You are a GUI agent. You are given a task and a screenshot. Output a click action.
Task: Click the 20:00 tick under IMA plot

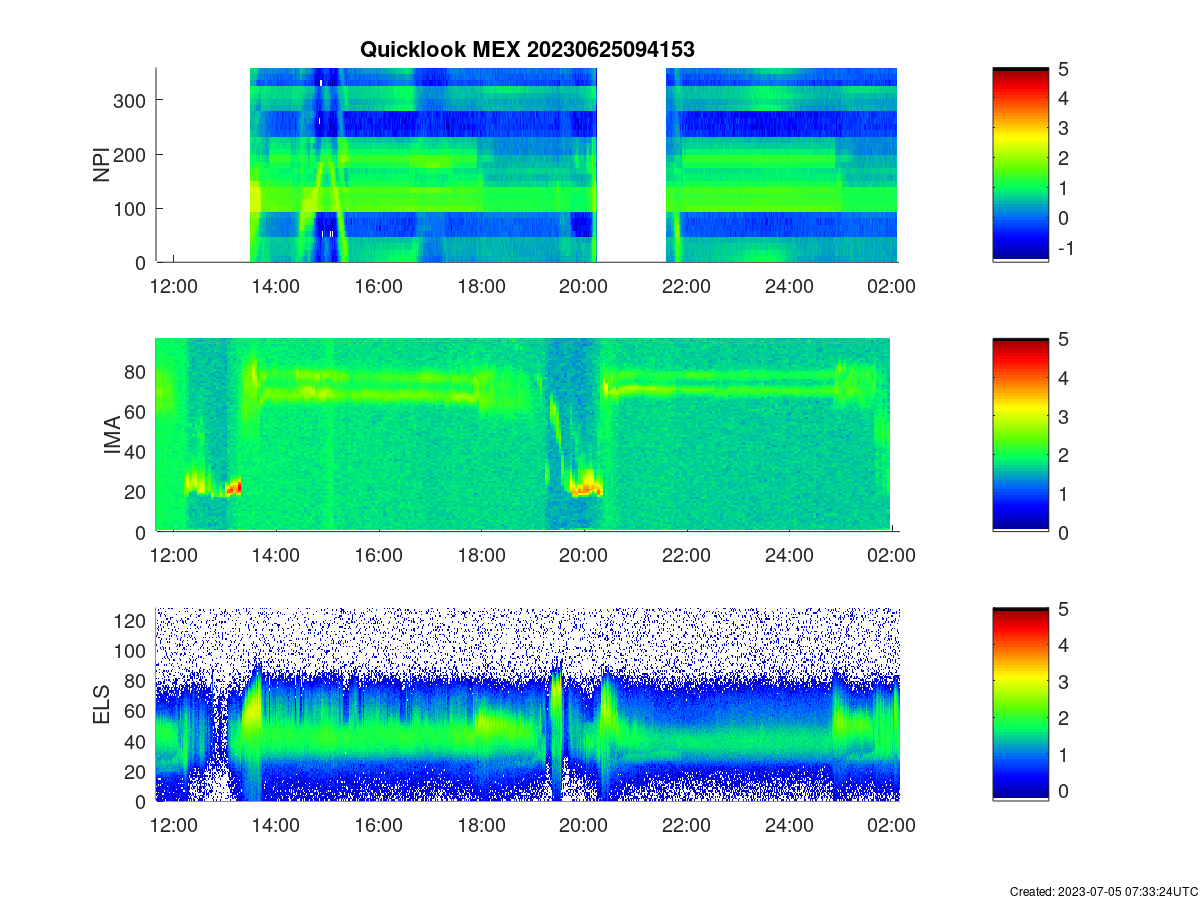coord(583,556)
